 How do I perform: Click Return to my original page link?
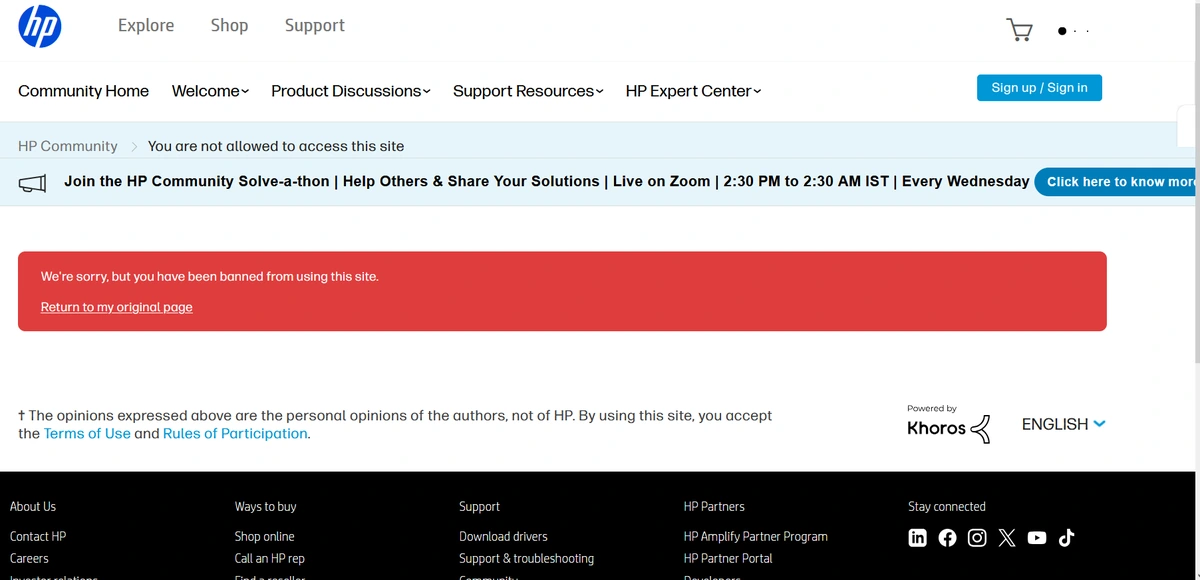(x=116, y=307)
